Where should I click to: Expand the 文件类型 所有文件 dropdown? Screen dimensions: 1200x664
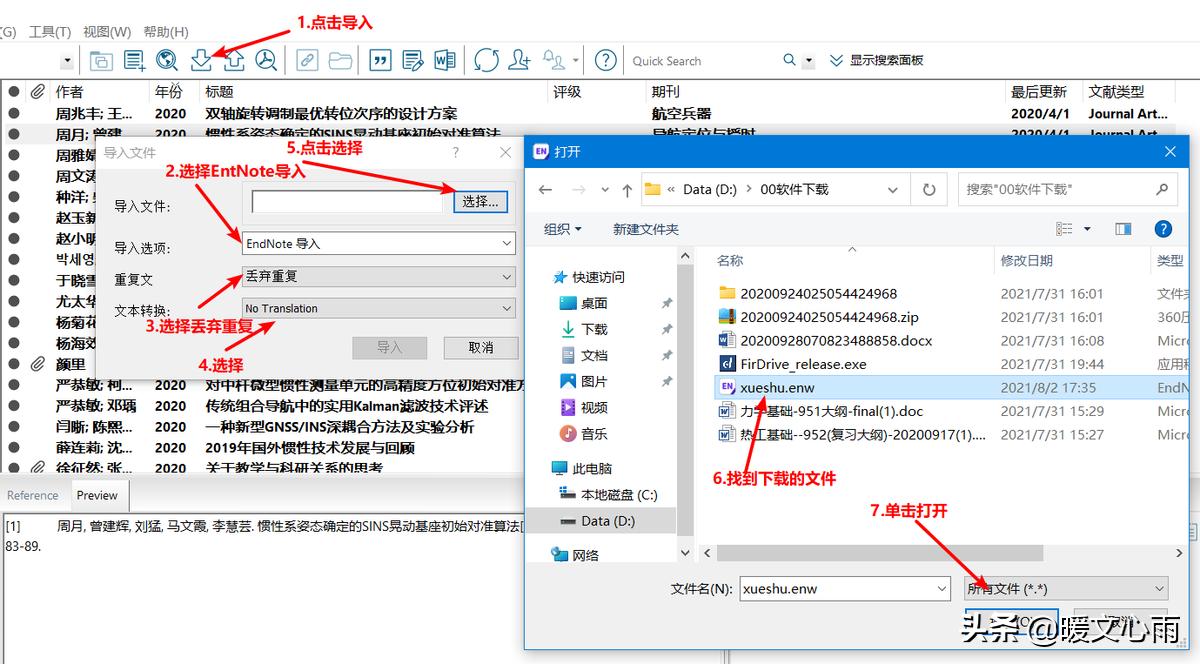(1065, 588)
